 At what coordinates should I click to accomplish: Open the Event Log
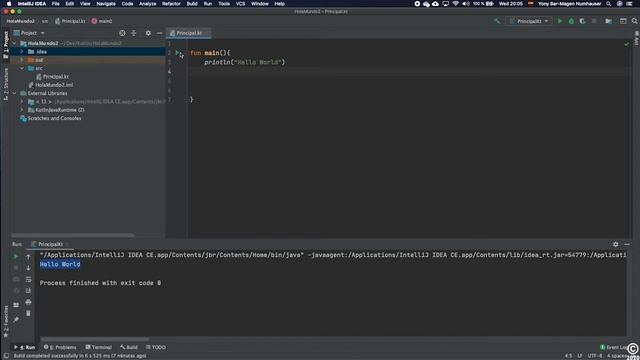click(x=613, y=347)
